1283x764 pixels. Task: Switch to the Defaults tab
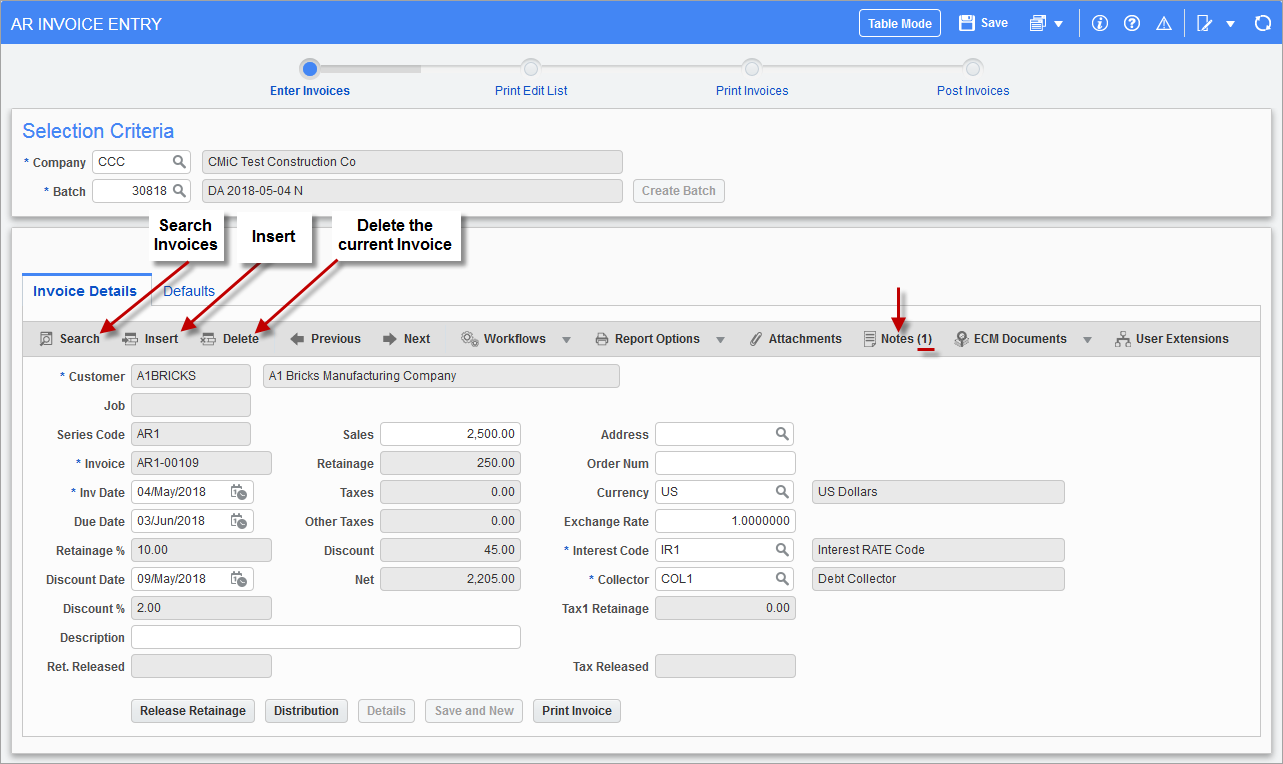point(189,291)
